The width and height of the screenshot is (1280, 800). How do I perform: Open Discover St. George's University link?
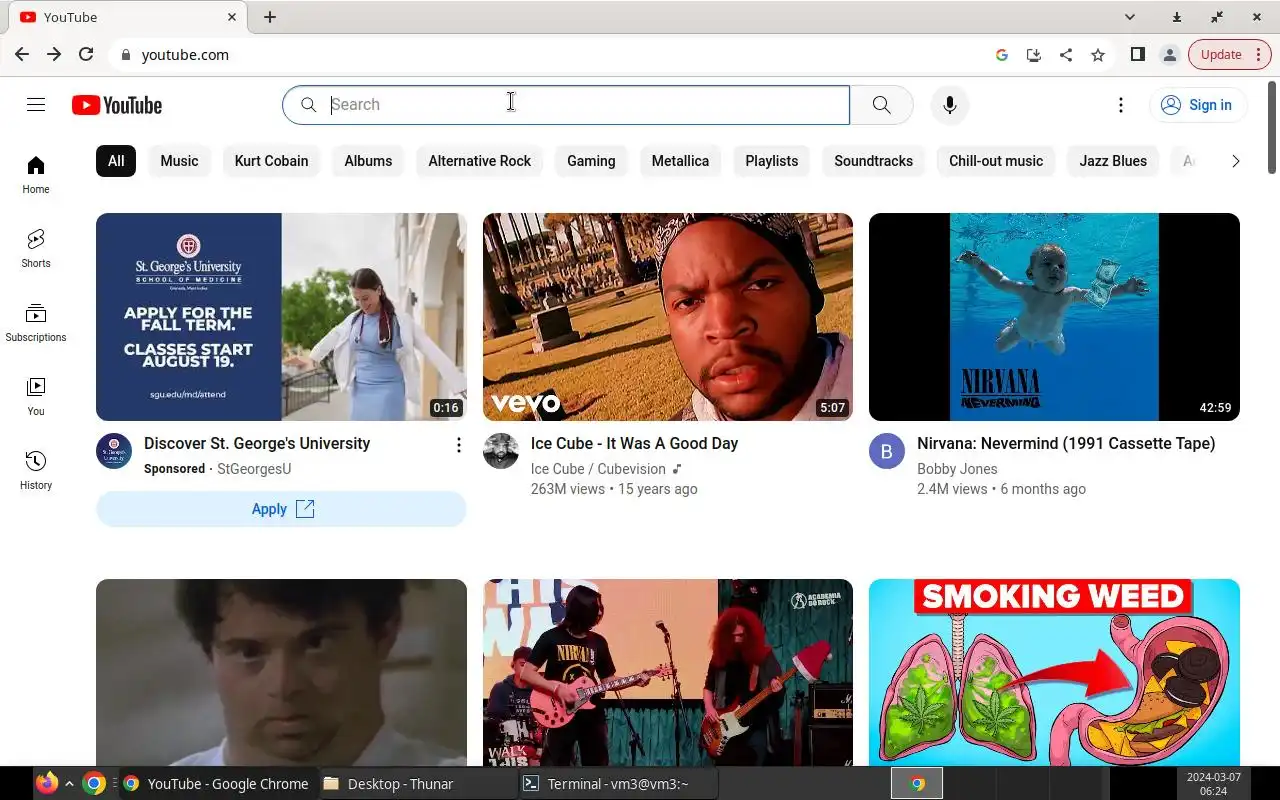click(257, 444)
